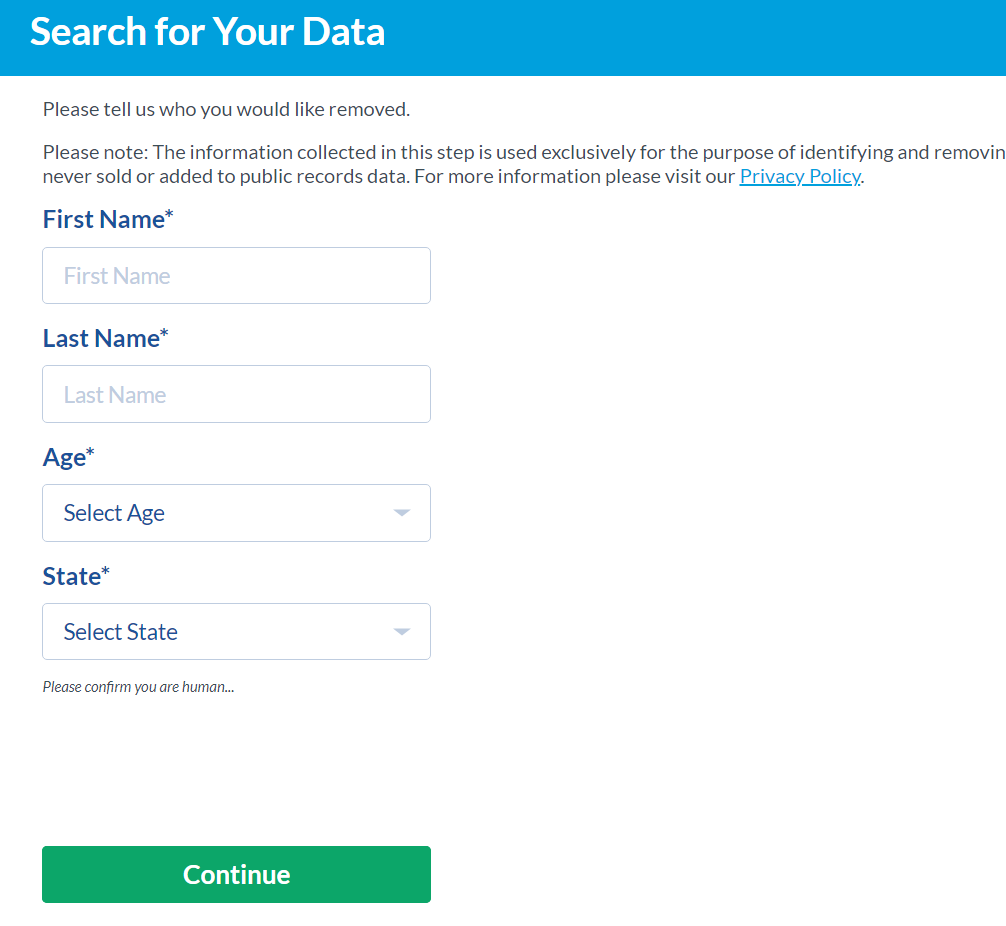The image size is (1006, 926).
Task: Click the State dropdown arrow icon
Action: (x=402, y=631)
